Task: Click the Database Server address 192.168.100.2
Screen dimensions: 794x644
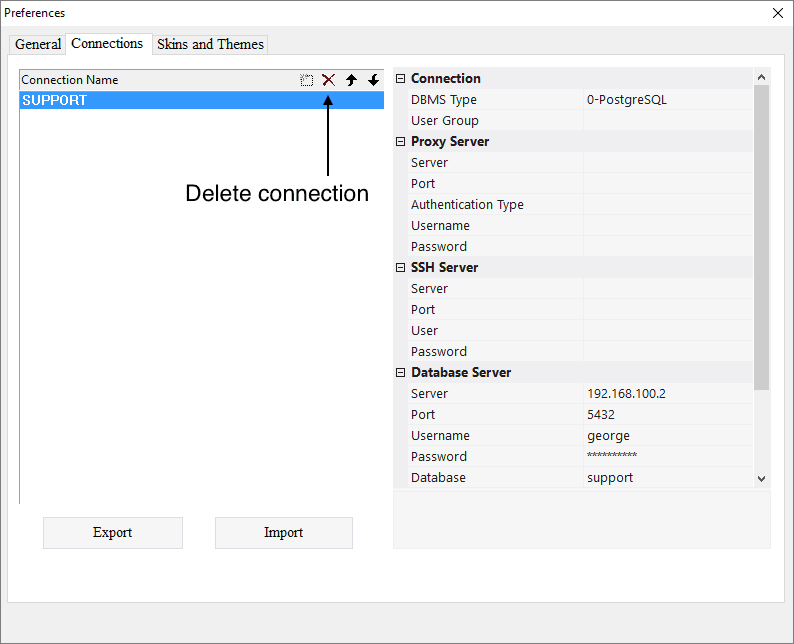Action: [667, 394]
